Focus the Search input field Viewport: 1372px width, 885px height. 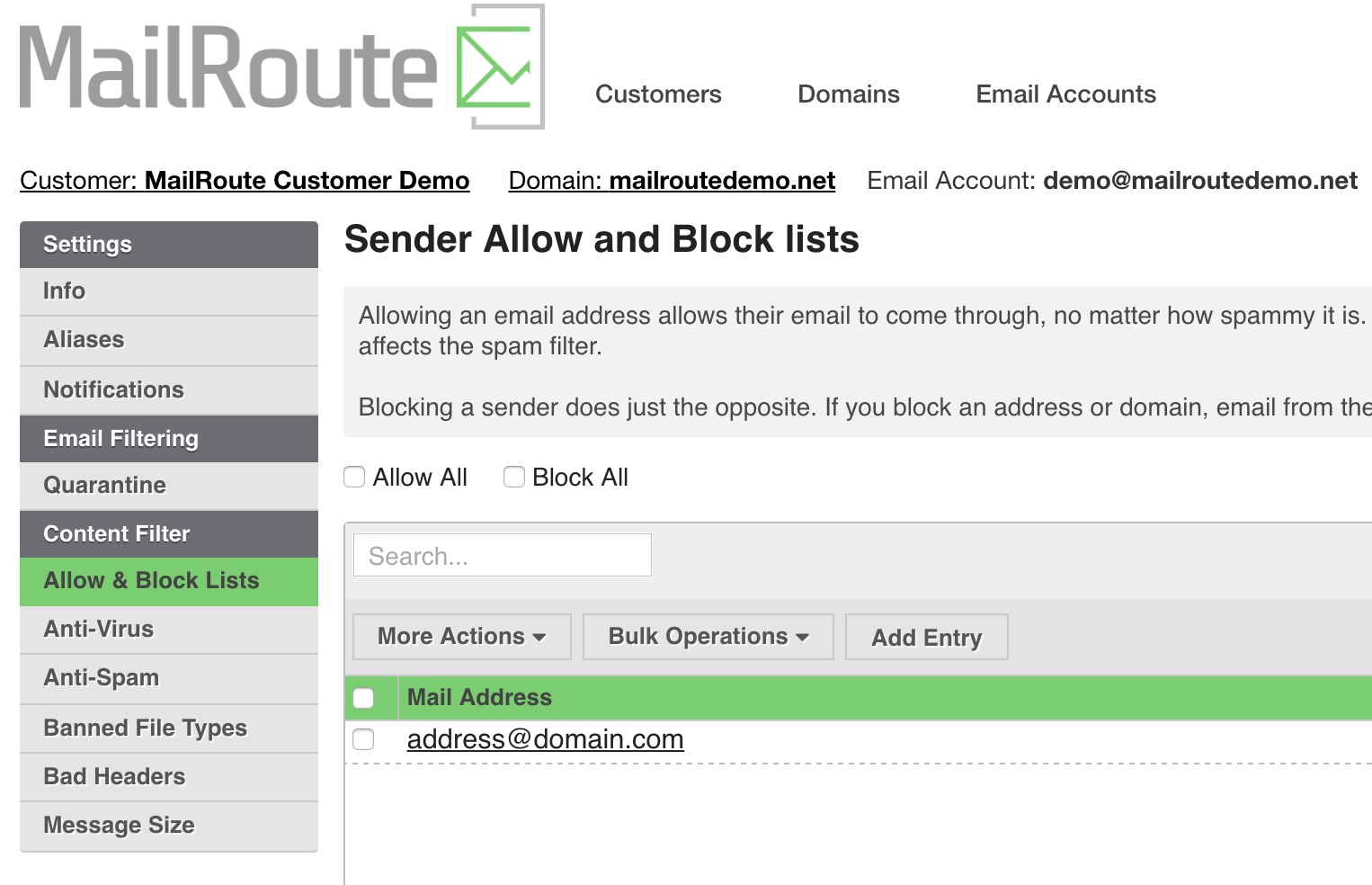(503, 555)
